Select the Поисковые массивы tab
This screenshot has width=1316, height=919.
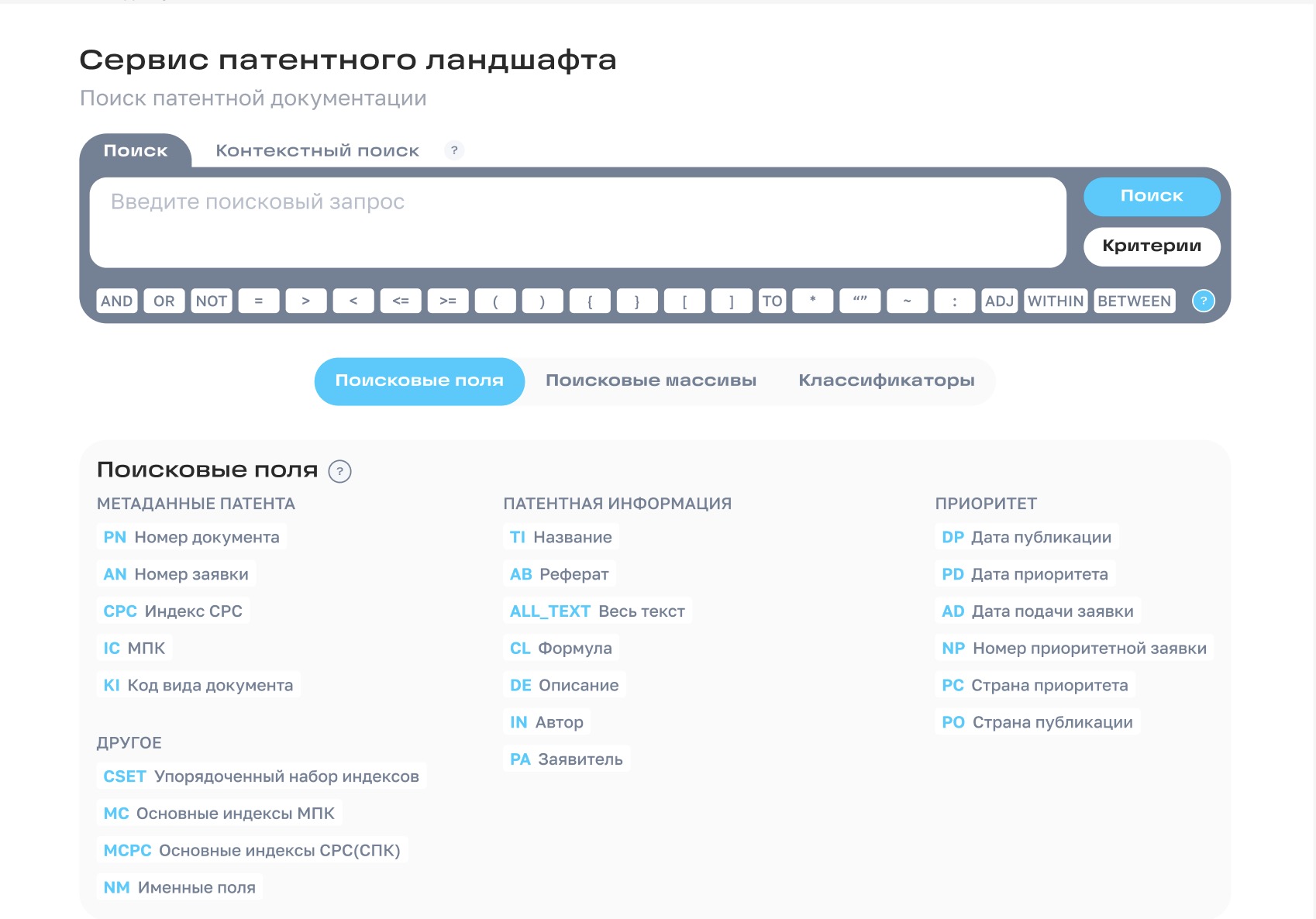pyautogui.click(x=651, y=381)
